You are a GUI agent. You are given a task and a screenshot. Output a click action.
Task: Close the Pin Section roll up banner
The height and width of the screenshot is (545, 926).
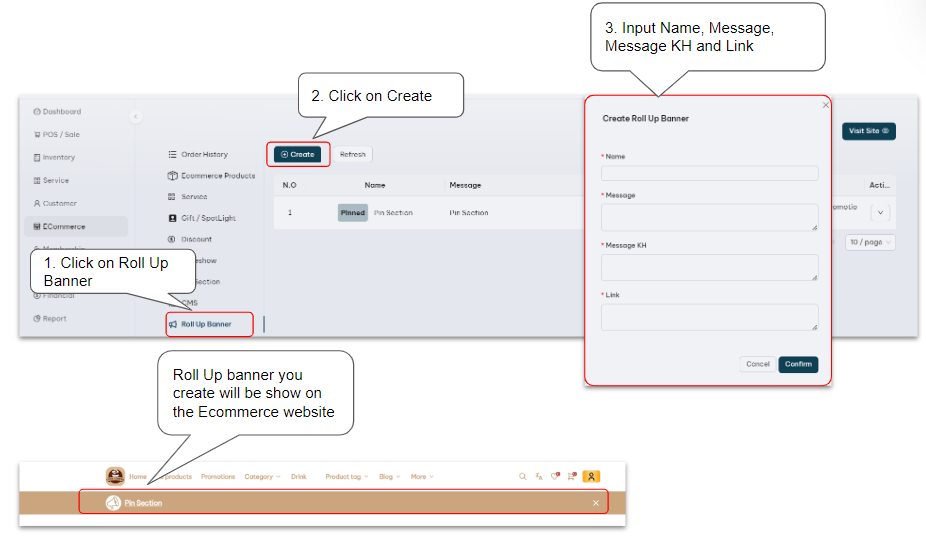click(596, 503)
